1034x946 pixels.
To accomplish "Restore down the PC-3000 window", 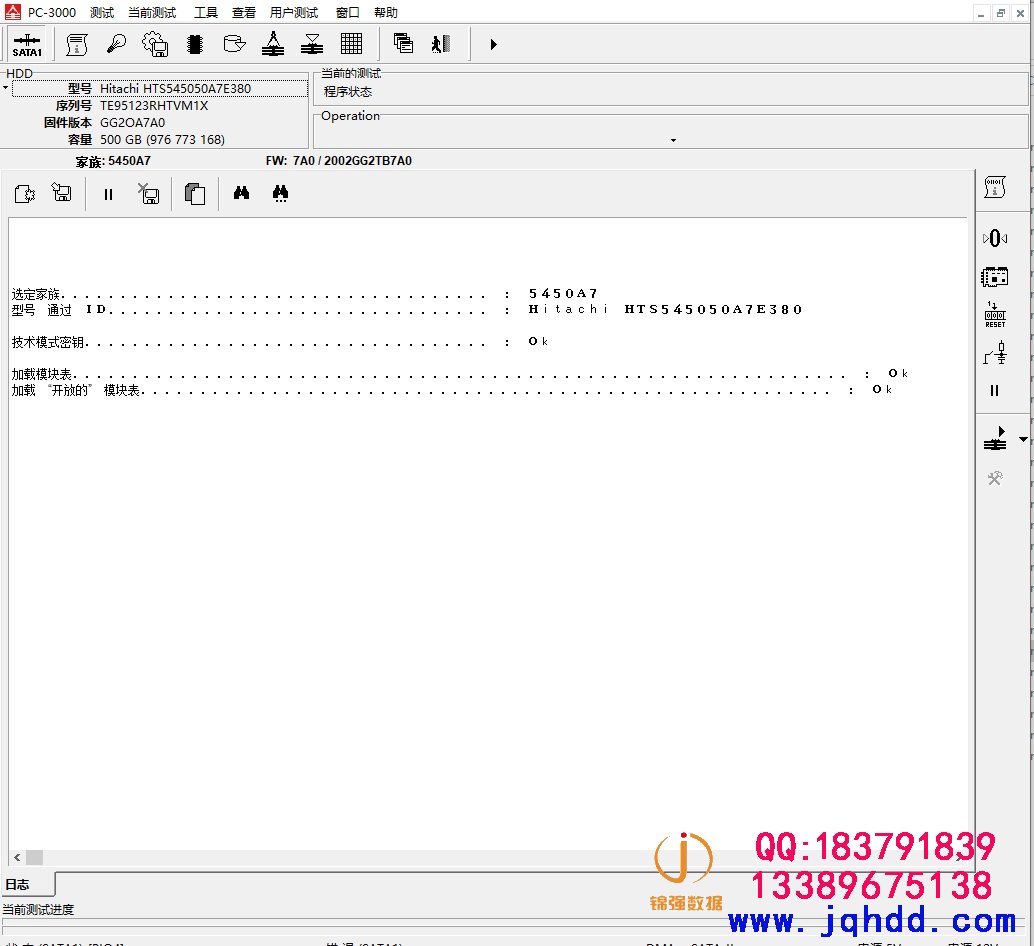I will pyautogui.click(x=1000, y=13).
